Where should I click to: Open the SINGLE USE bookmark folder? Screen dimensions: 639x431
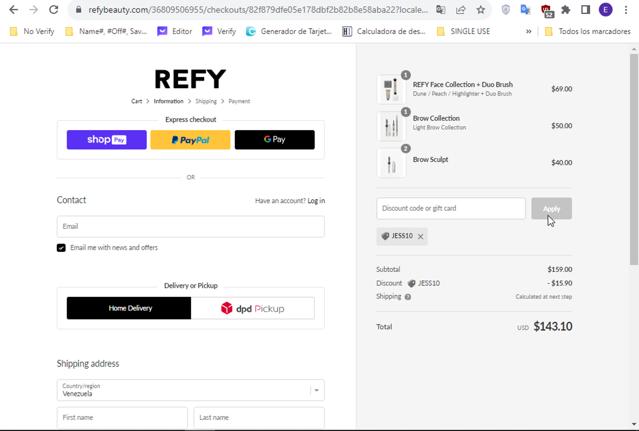463,31
